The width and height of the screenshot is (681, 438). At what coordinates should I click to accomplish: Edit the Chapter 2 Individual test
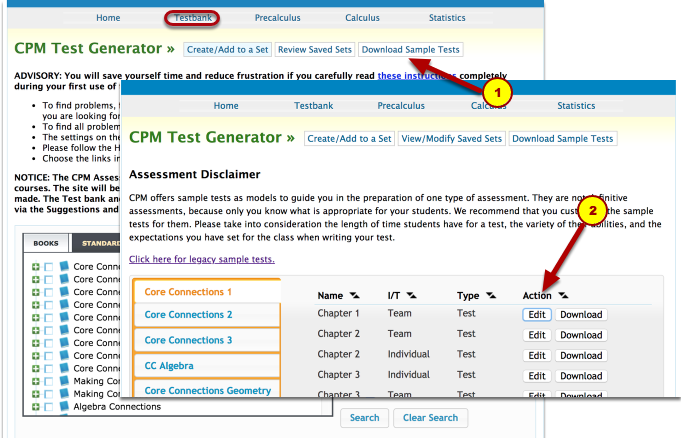[537, 355]
